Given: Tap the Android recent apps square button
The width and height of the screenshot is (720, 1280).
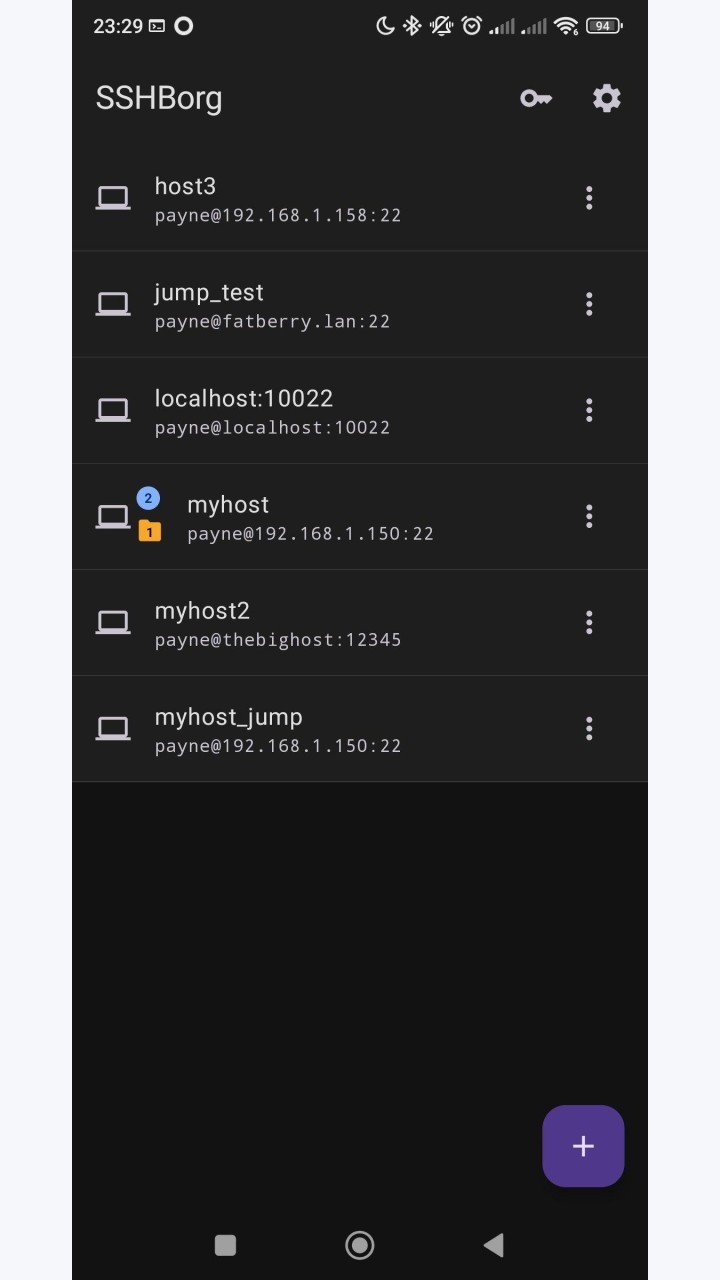Looking at the screenshot, I should 225,1245.
